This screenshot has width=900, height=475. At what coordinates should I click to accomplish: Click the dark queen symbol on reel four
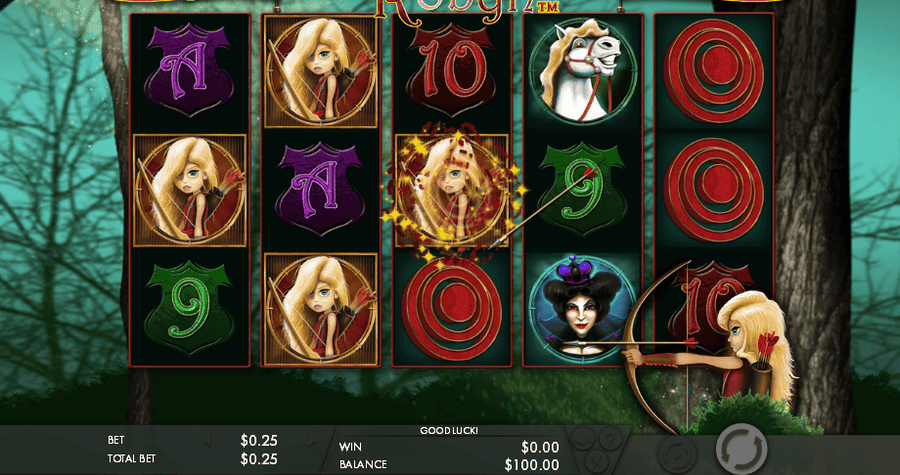583,309
